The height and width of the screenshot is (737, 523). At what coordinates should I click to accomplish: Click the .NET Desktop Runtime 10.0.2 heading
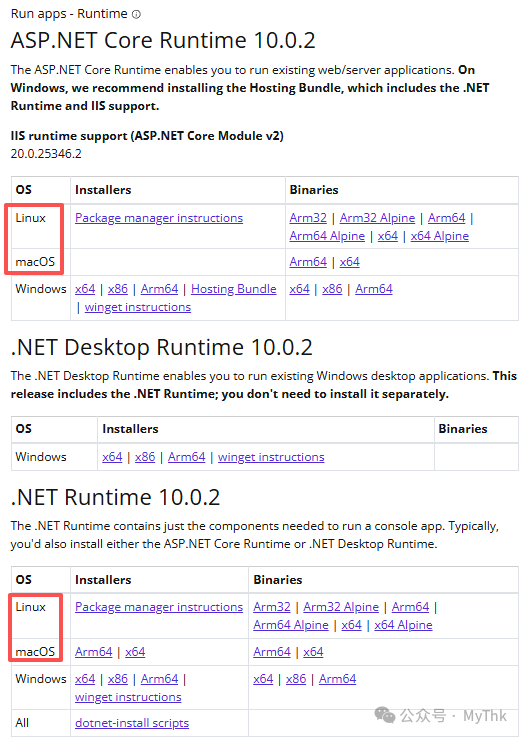pyautogui.click(x=162, y=347)
